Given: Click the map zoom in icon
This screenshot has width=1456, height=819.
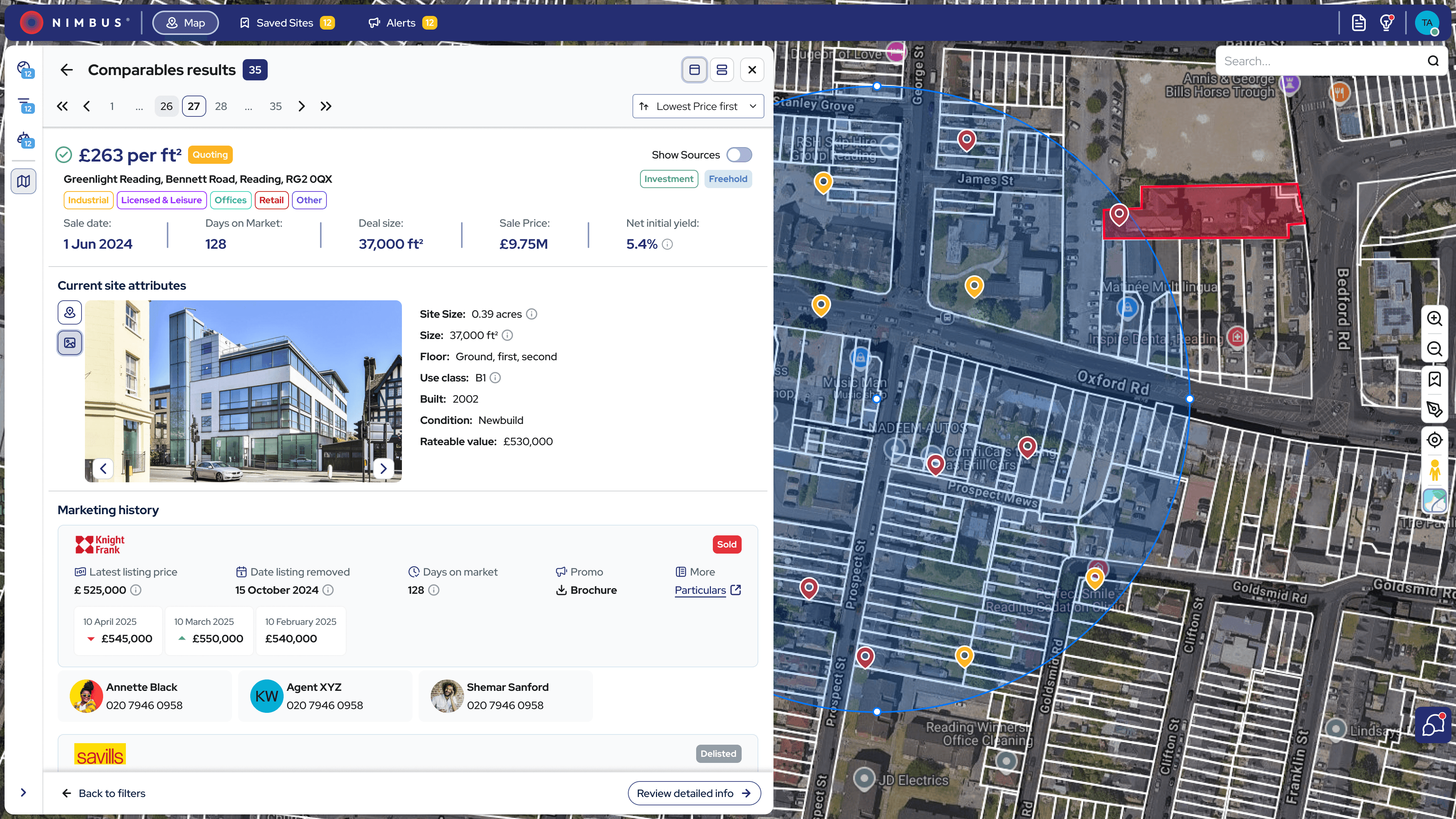Looking at the screenshot, I should click(1434, 318).
